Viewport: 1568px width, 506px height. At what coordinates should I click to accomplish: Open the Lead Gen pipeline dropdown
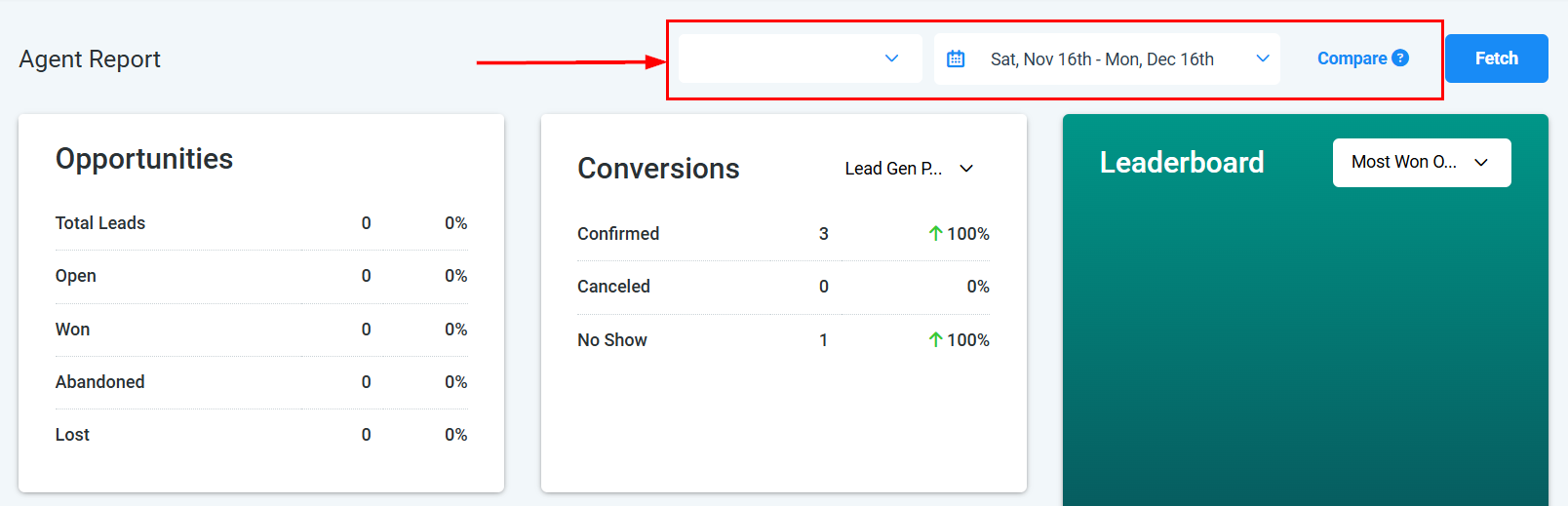point(909,169)
